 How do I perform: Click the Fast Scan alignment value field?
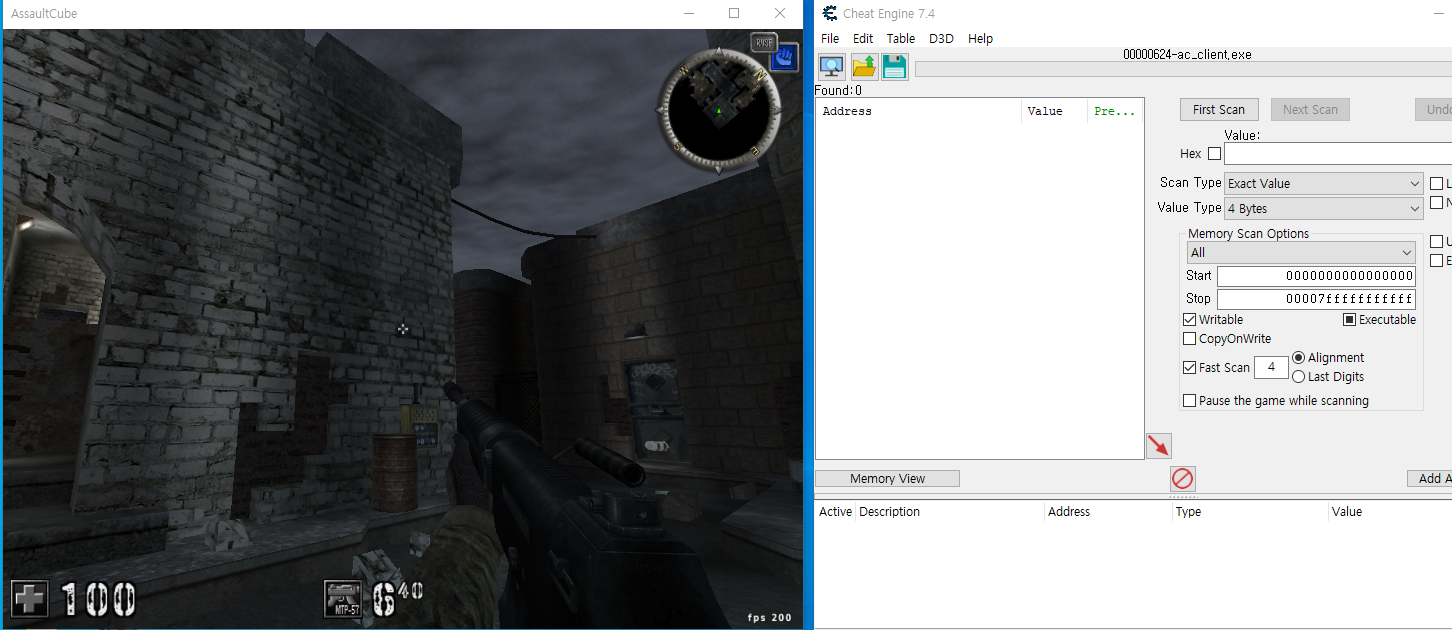[1271, 368]
